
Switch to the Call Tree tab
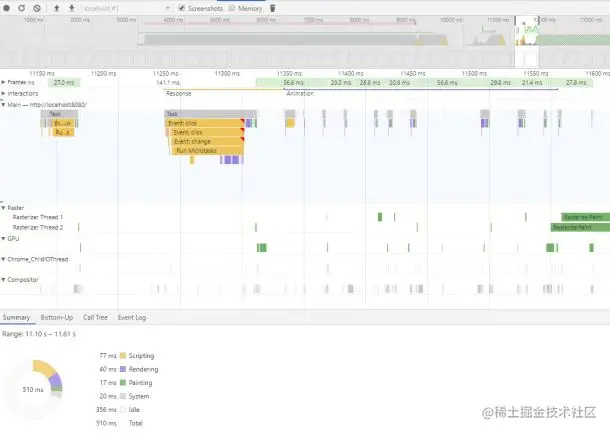pyautogui.click(x=95, y=317)
